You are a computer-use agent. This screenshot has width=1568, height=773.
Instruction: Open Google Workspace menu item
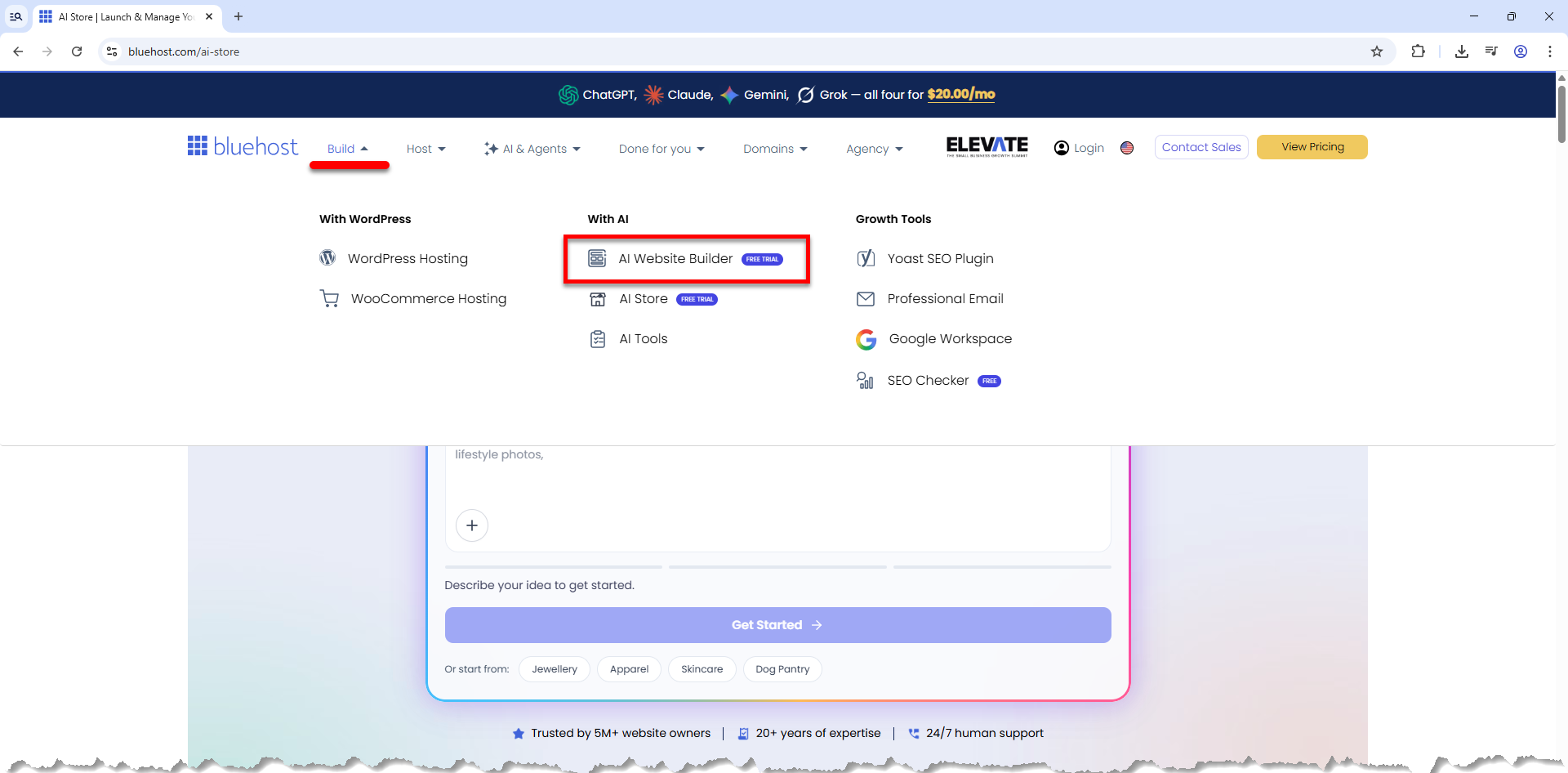pos(933,339)
